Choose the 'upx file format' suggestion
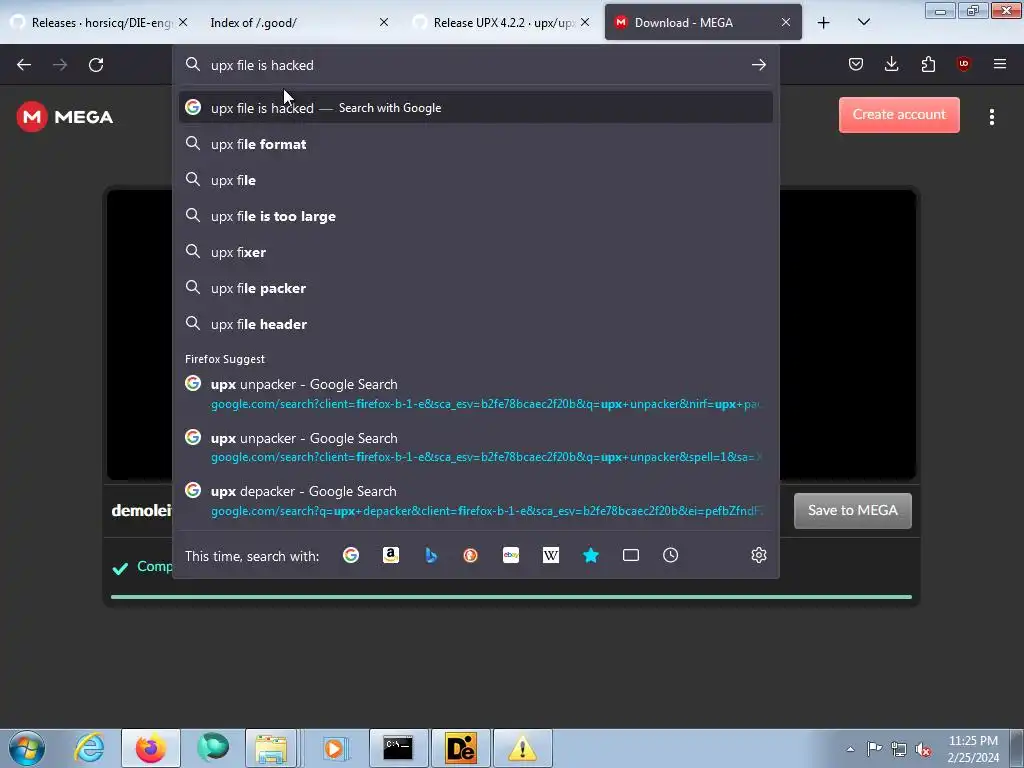 pos(475,144)
